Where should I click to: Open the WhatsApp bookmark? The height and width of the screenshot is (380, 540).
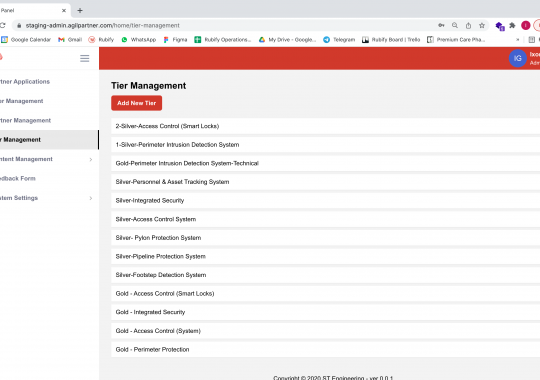(x=138, y=40)
